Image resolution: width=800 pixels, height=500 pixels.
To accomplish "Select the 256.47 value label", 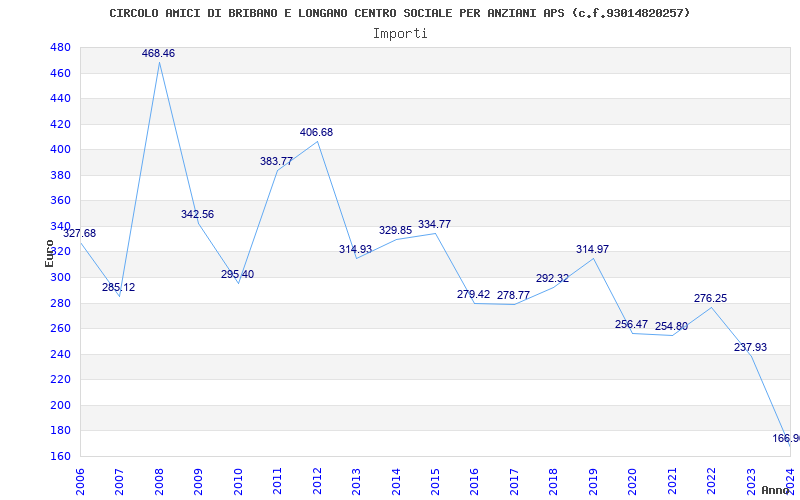I will coord(632,324).
